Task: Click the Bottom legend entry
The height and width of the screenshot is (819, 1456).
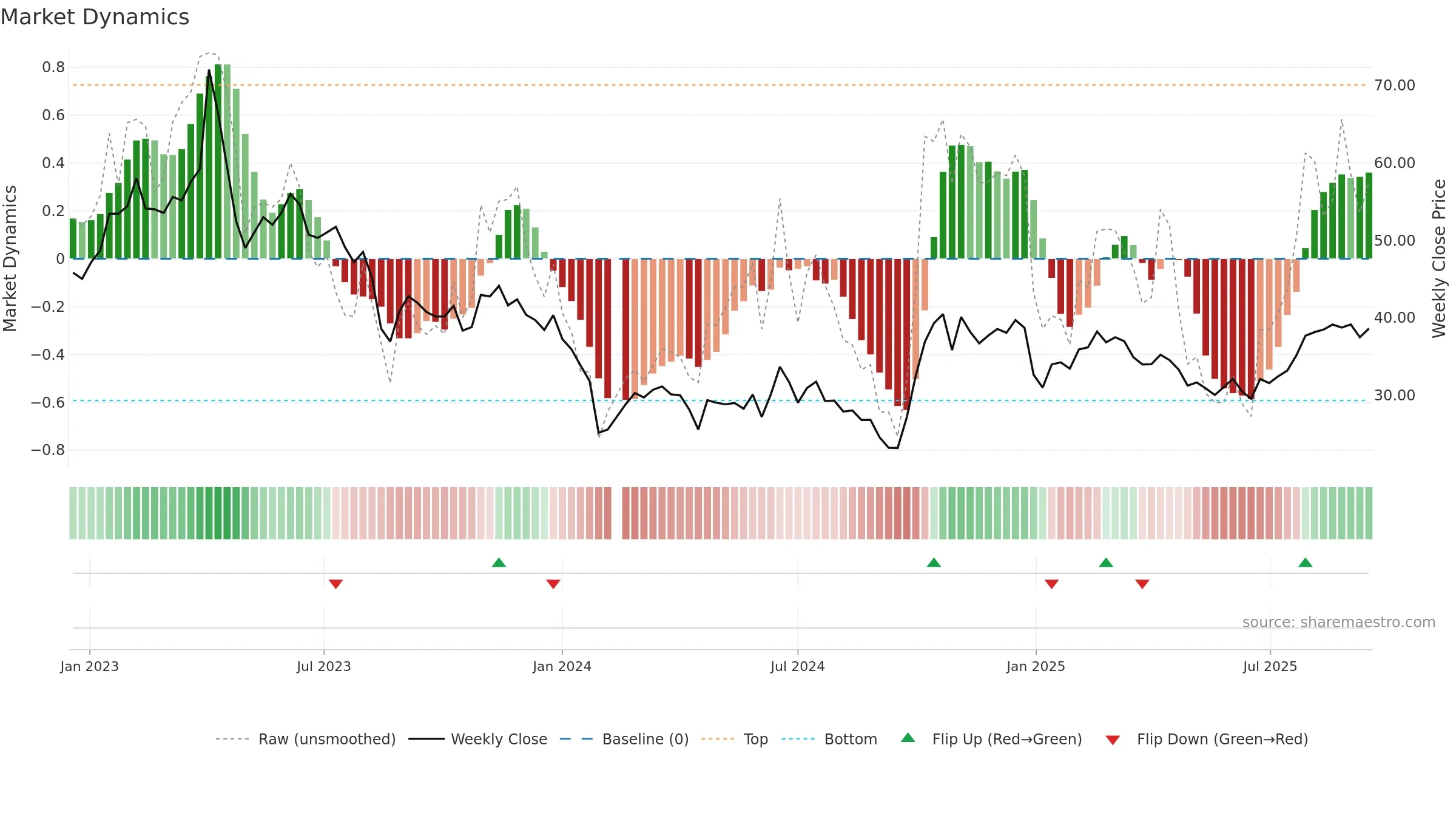Action: click(829, 739)
